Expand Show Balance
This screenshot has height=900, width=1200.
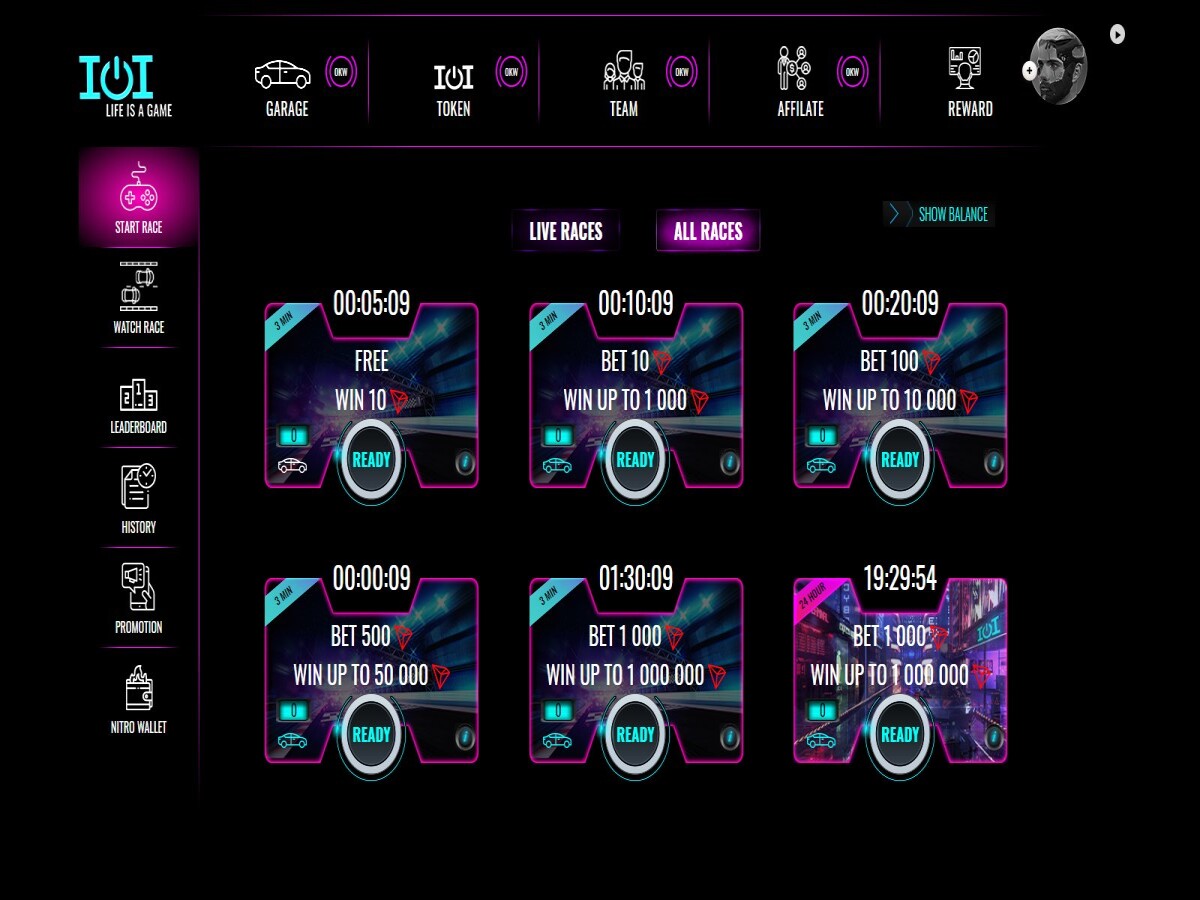938,214
